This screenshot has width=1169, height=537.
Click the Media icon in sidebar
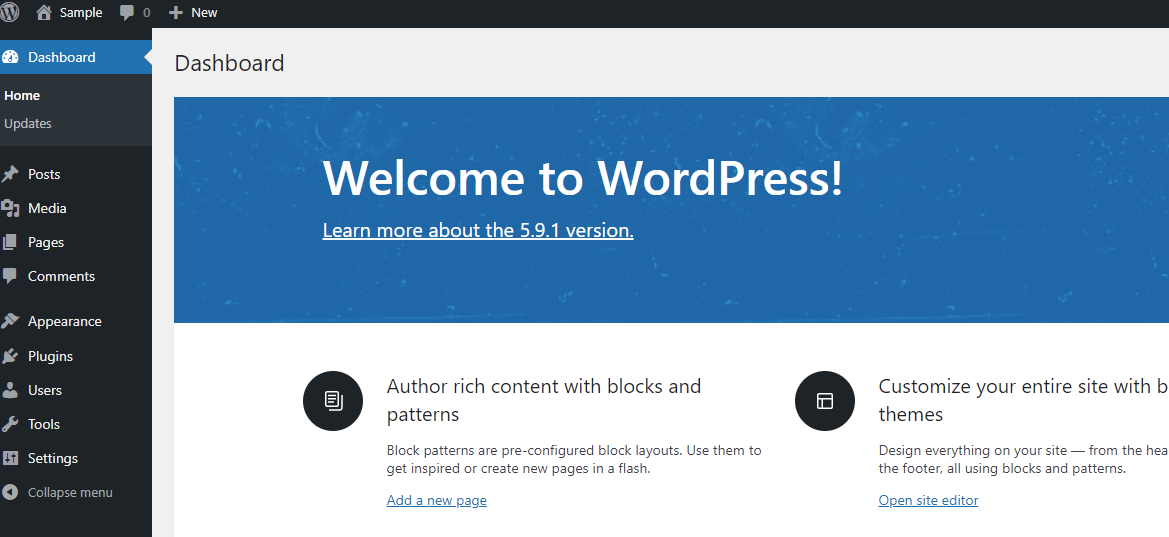coord(10,208)
